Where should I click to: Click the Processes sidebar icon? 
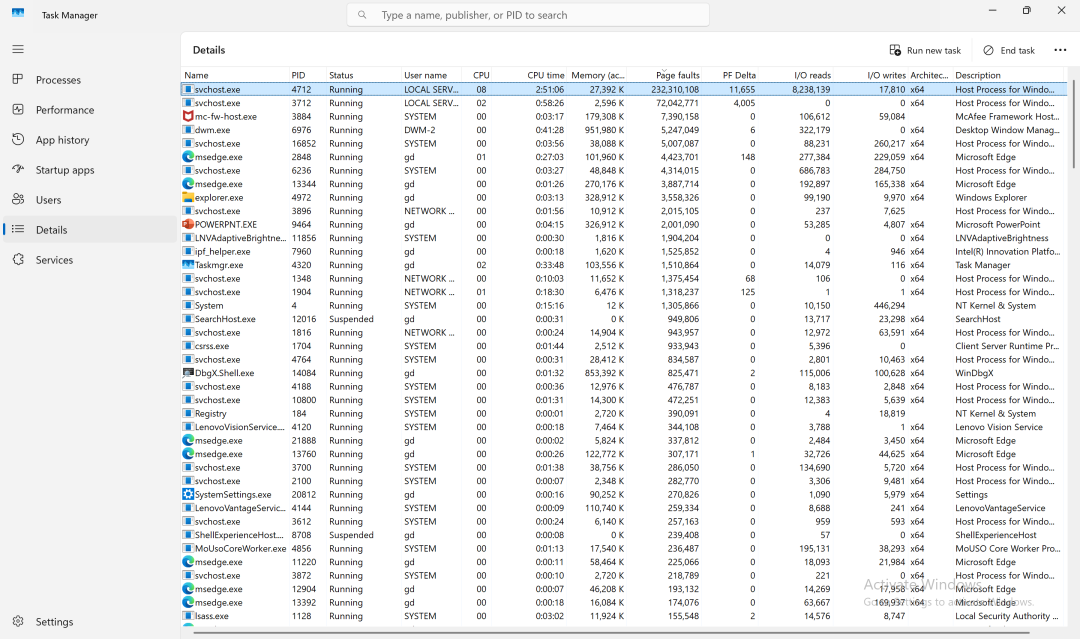pyautogui.click(x=18, y=79)
